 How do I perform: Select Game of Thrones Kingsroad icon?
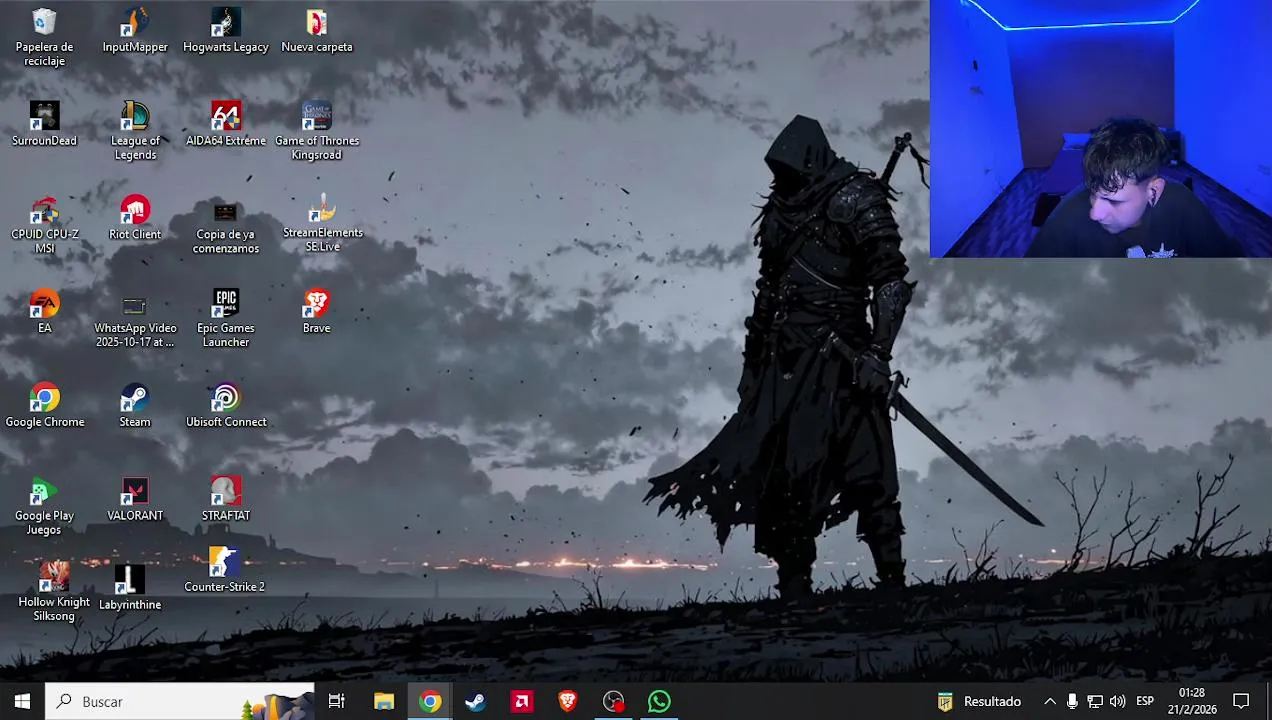pos(316,131)
